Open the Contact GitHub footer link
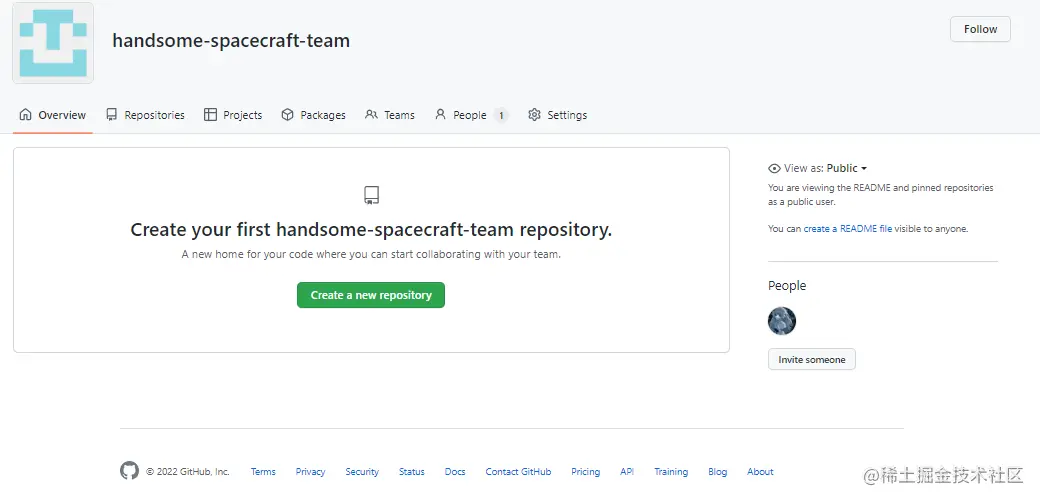This screenshot has width=1040, height=502. 518,472
